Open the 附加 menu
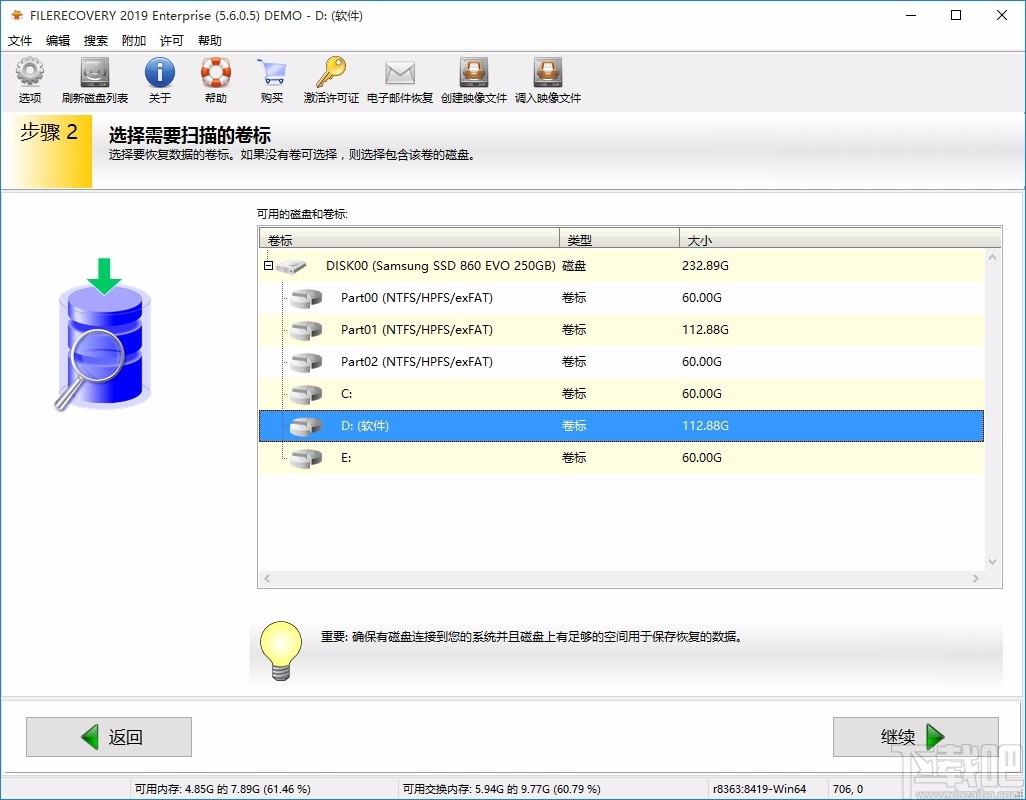The image size is (1026, 800). point(133,41)
